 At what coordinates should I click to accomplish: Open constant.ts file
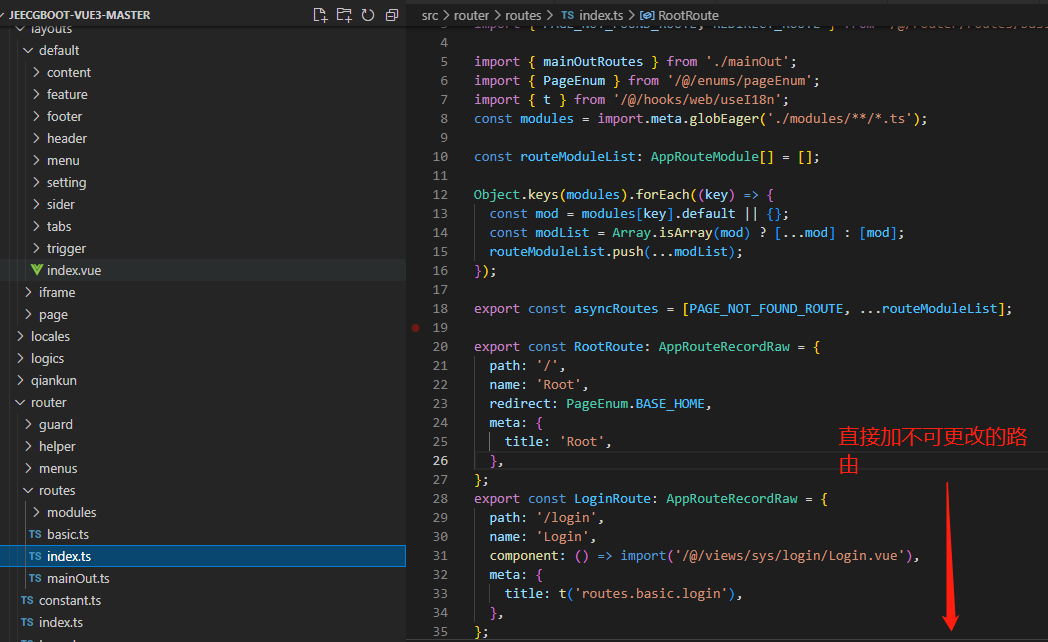pyautogui.click(x=203, y=601)
